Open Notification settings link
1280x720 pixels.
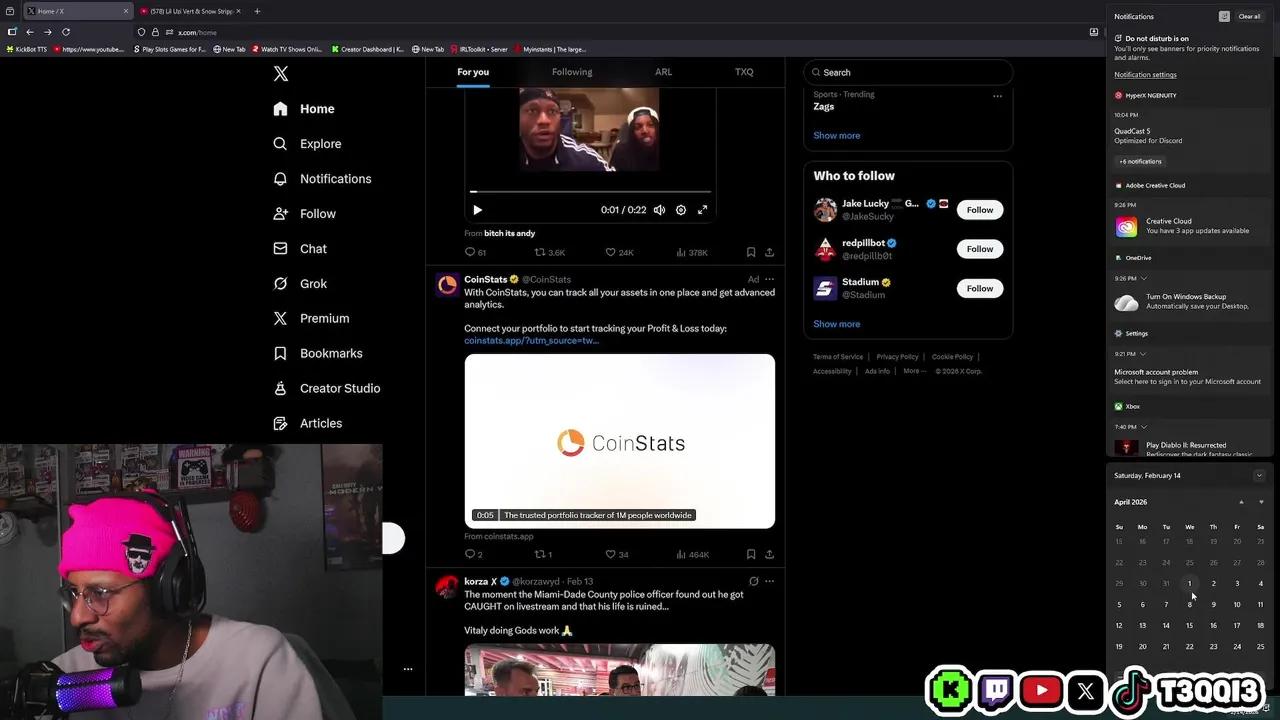point(1145,75)
